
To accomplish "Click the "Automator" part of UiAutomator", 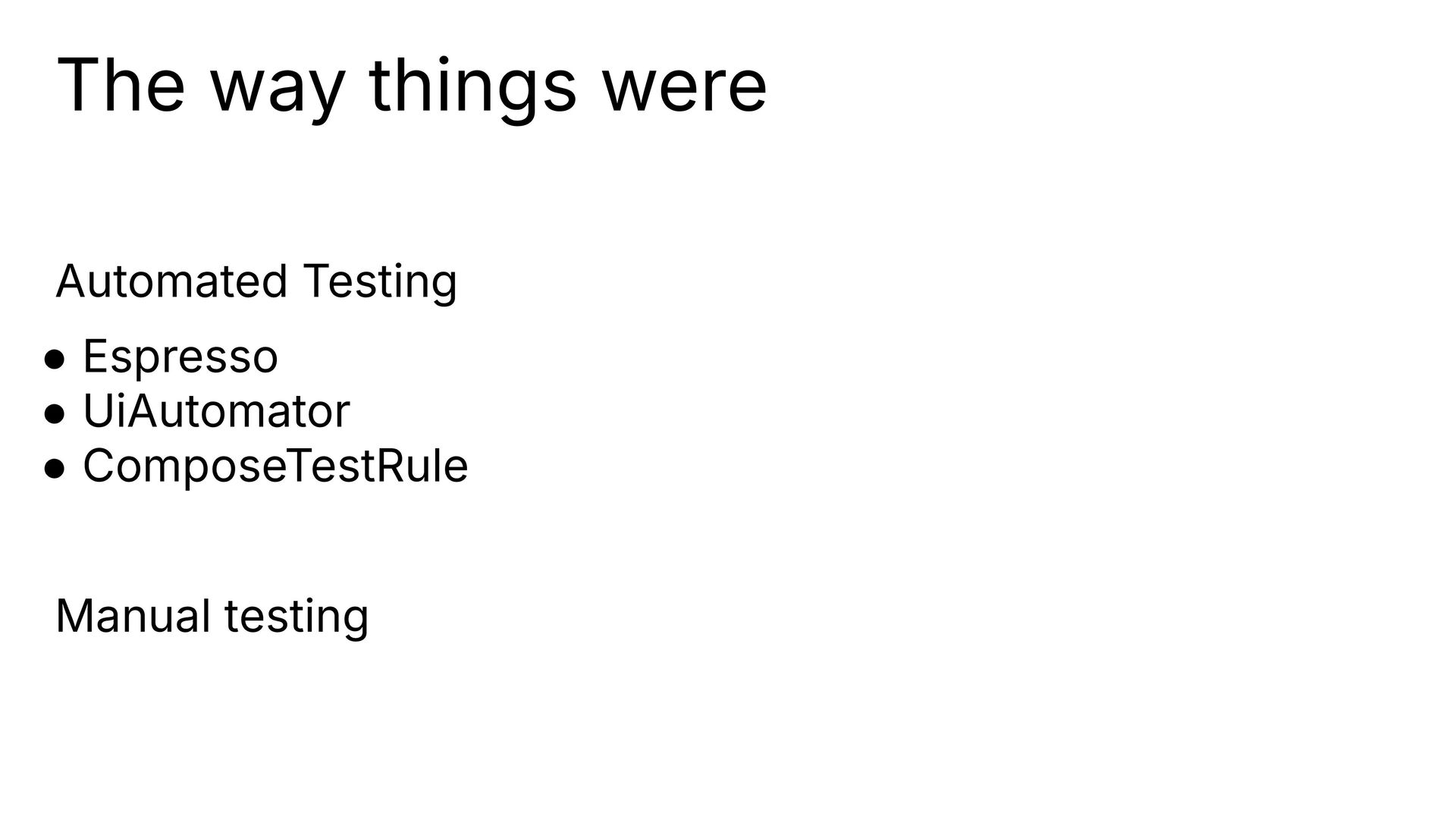I will click(x=239, y=411).
